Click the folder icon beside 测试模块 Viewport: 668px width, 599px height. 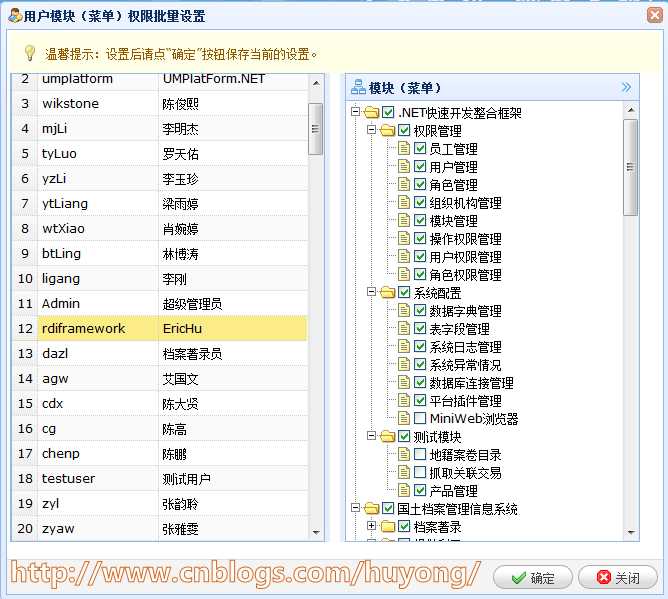click(x=387, y=437)
